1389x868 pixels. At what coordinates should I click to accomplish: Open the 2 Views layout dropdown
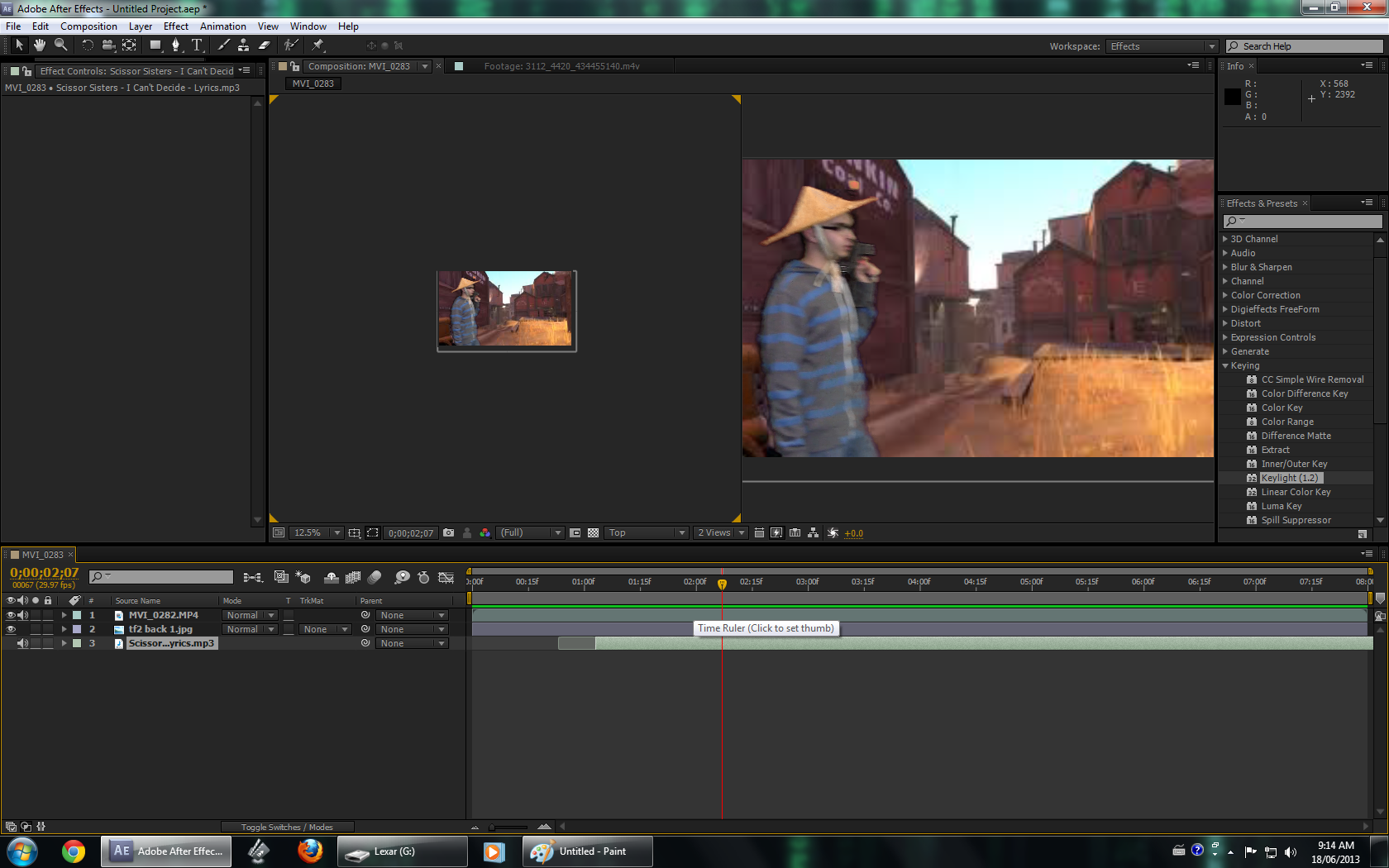721,533
